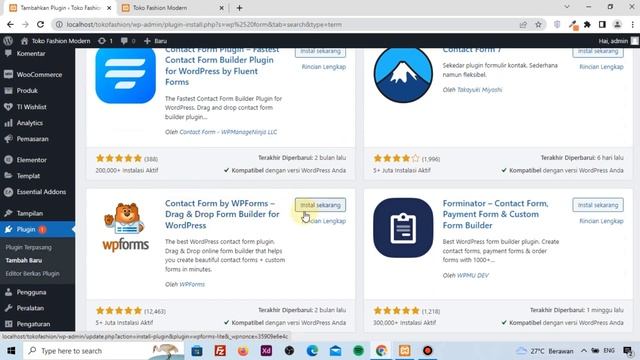Viewport: 640px width, 360px height.
Task: Select the Tambahkan Plugin browser tab
Action: tap(59, 8)
